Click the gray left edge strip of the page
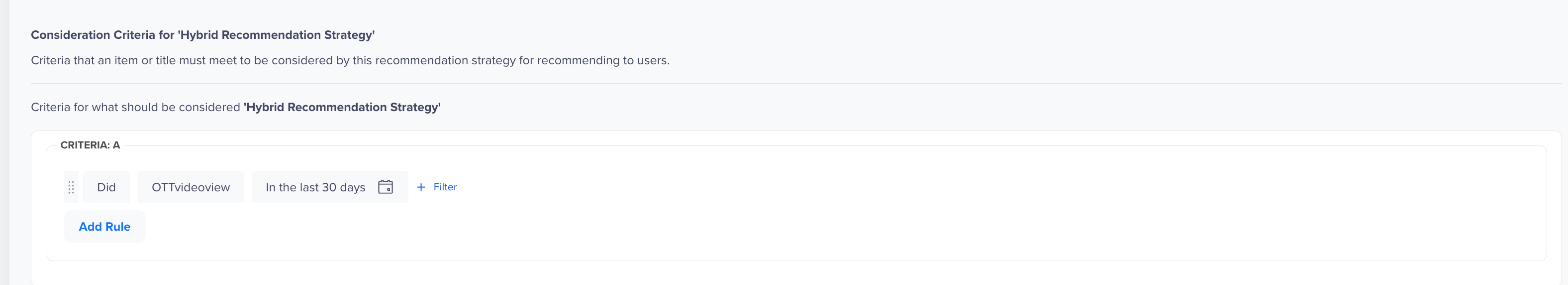 [x=4, y=142]
